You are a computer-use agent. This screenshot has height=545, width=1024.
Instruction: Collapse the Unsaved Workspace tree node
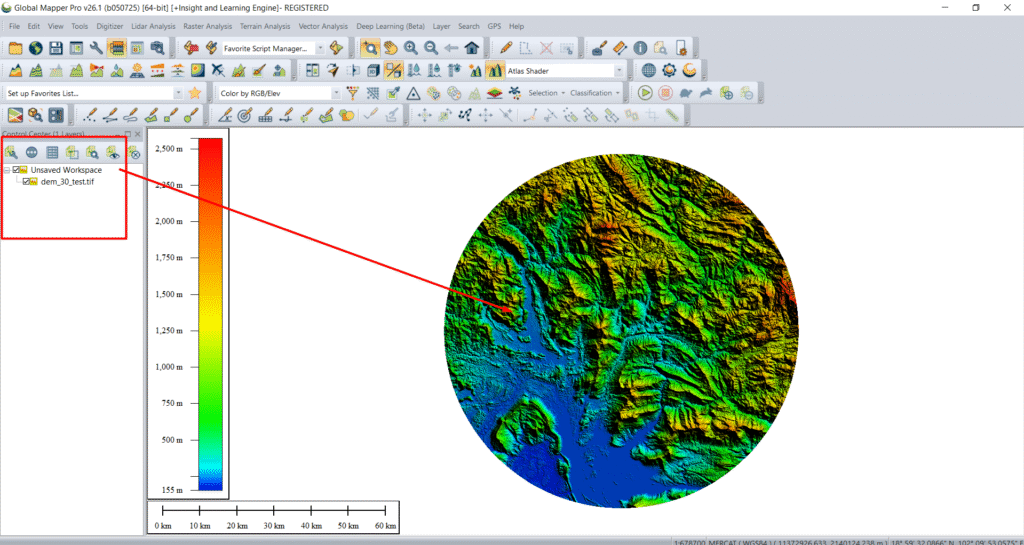(x=7, y=170)
